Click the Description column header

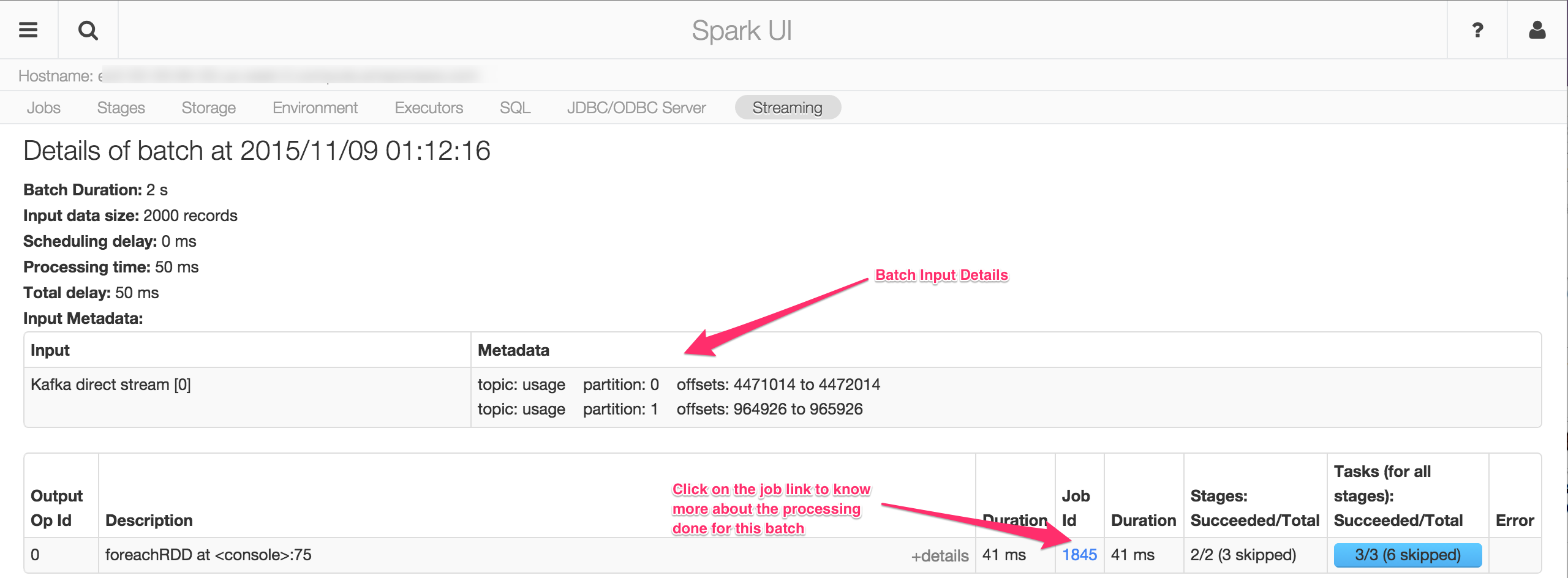pyautogui.click(x=149, y=520)
